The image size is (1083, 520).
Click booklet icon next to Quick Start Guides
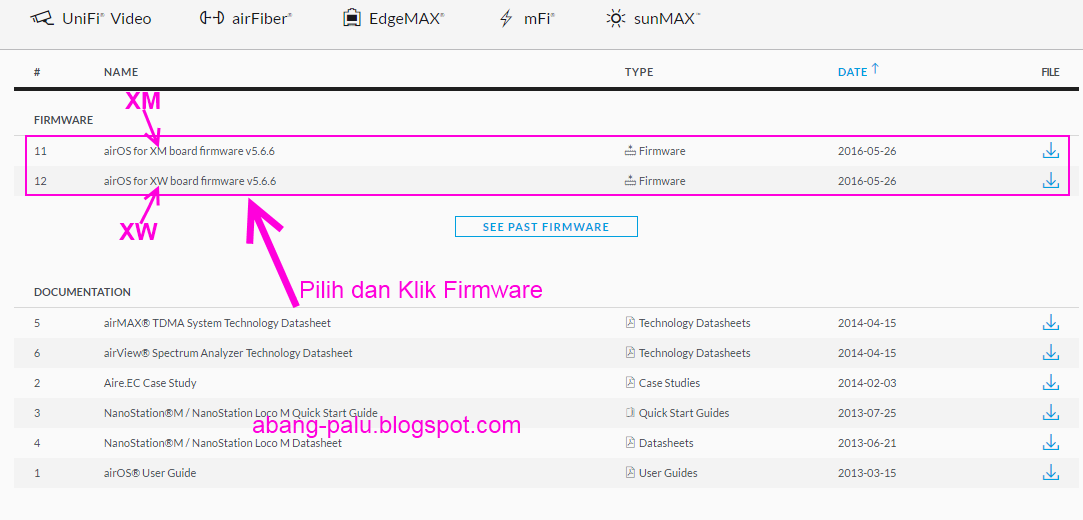(x=630, y=412)
